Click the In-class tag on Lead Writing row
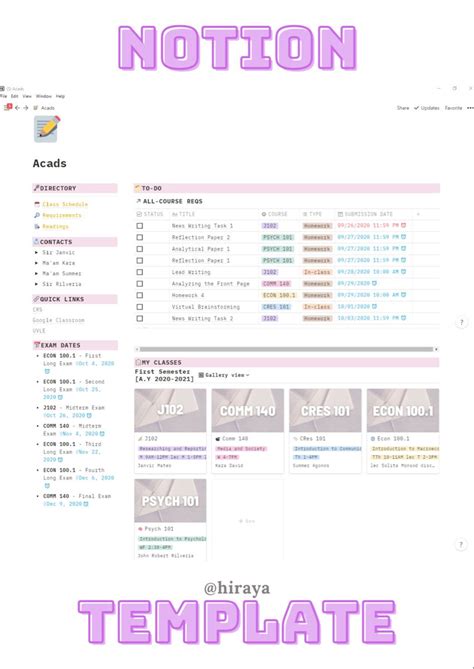474x669 pixels. pyautogui.click(x=317, y=272)
